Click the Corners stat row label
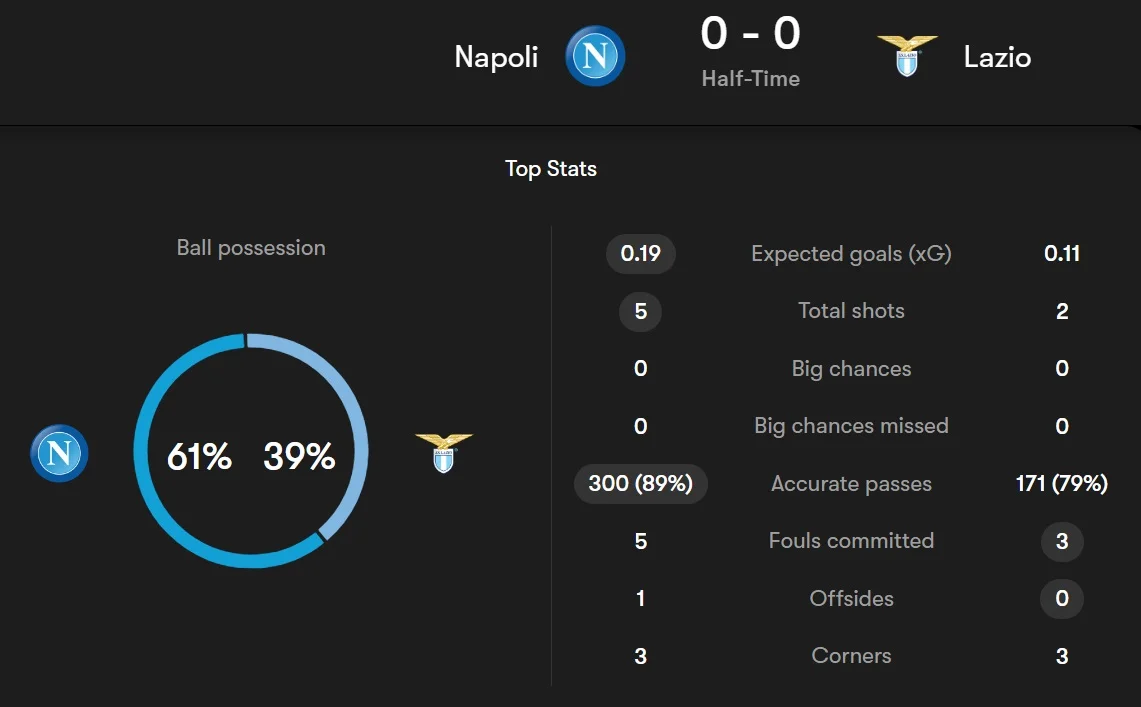Screen dimensions: 1141x707 [851, 656]
